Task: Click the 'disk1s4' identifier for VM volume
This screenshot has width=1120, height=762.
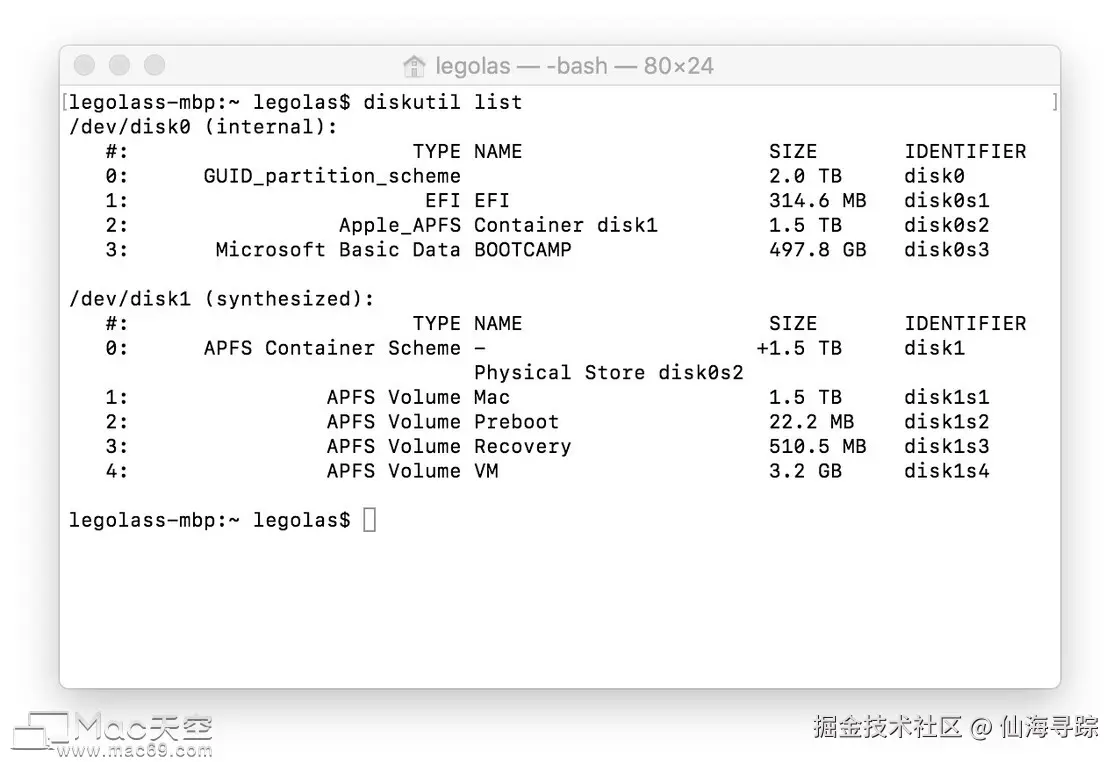Action: [946, 471]
